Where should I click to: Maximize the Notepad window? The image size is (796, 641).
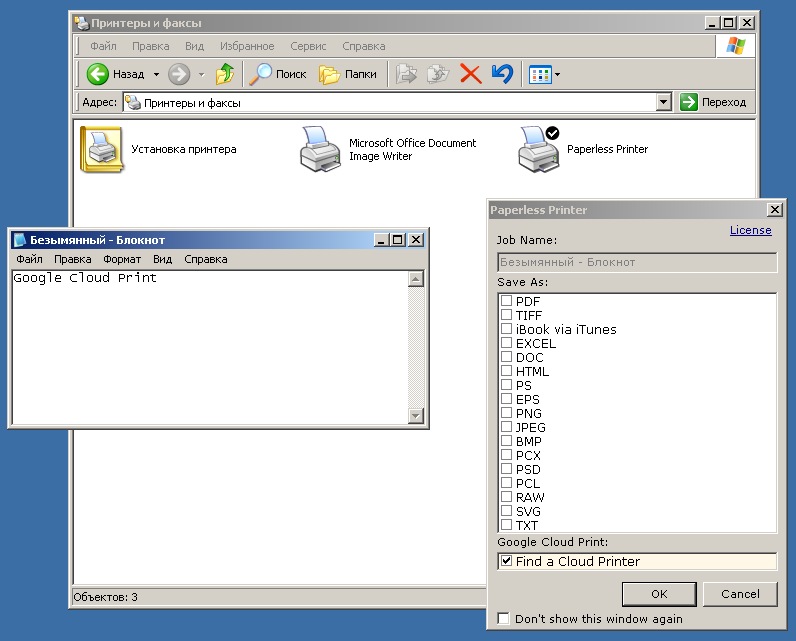[398, 240]
